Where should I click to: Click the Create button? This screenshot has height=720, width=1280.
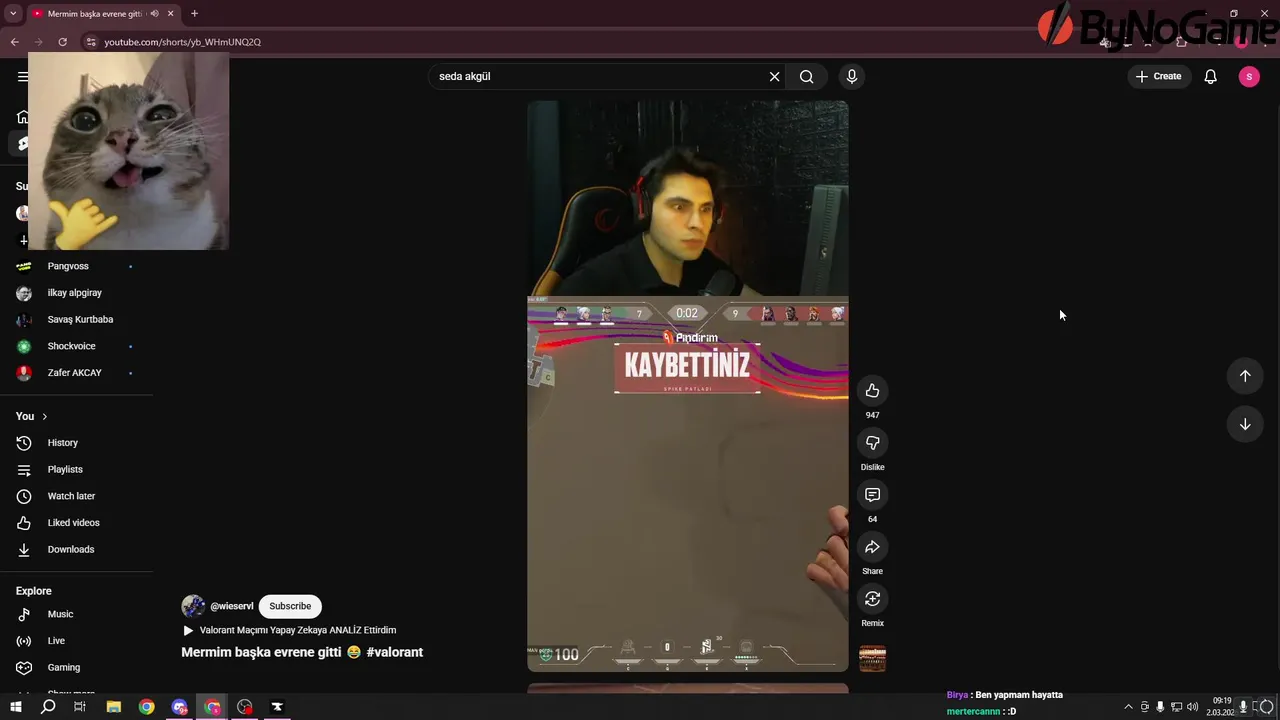point(1158,77)
